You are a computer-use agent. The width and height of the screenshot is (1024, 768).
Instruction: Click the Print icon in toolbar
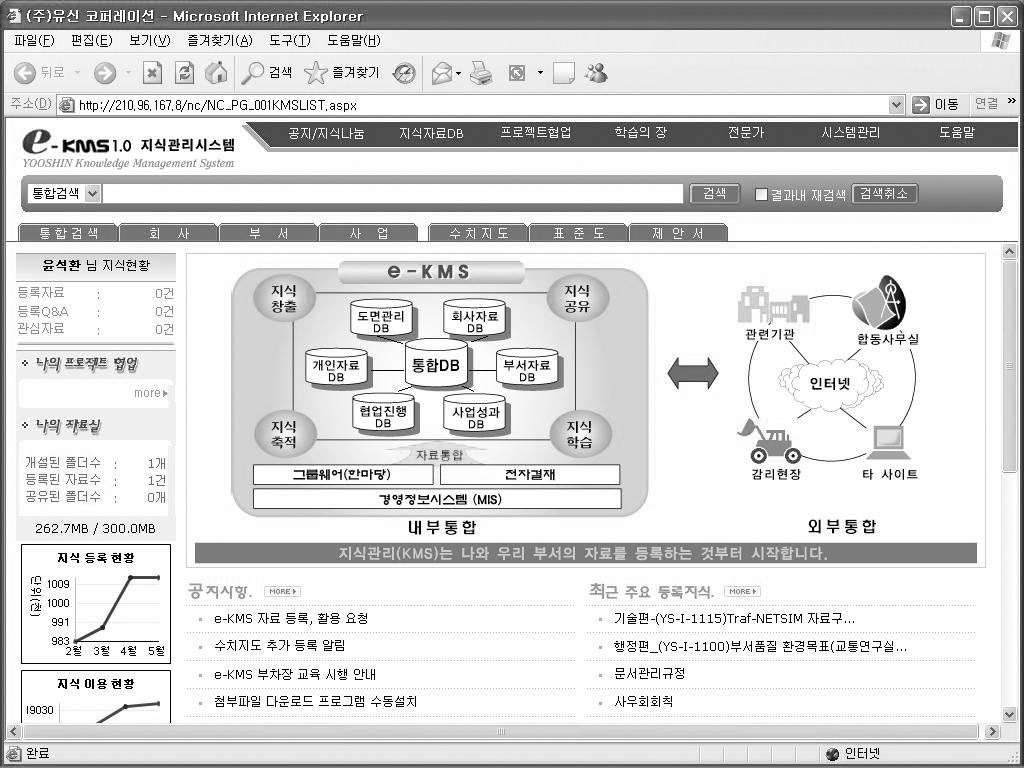(481, 73)
